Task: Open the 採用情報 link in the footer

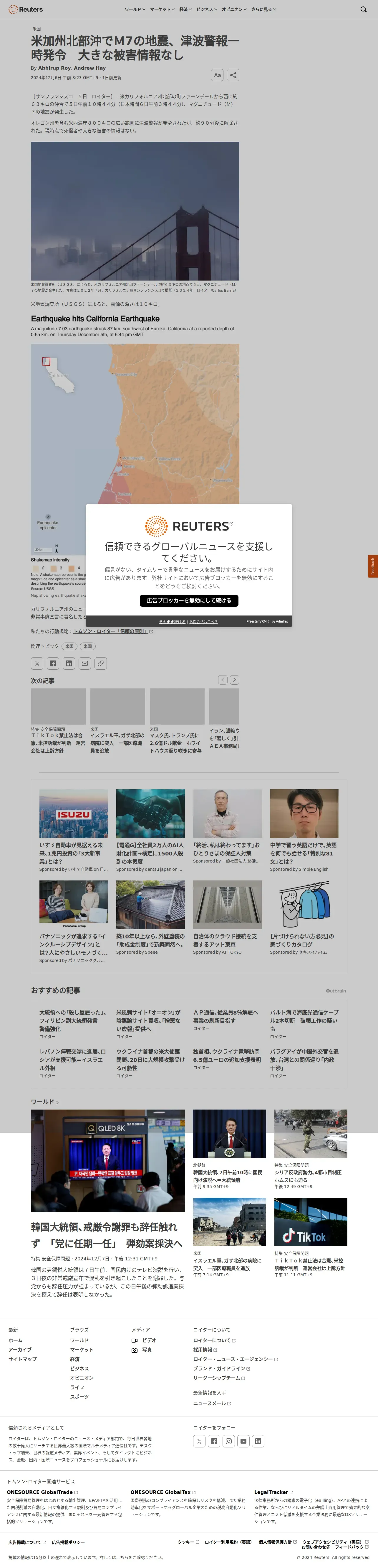Action: 205,1350
